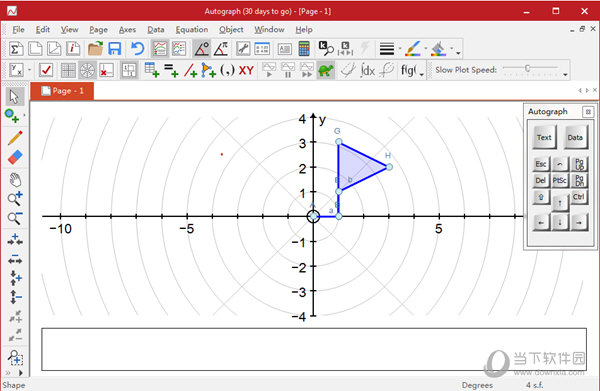600x391 pixels.
Task: Select the arrow pointer tool
Action: pyautogui.click(x=15, y=97)
